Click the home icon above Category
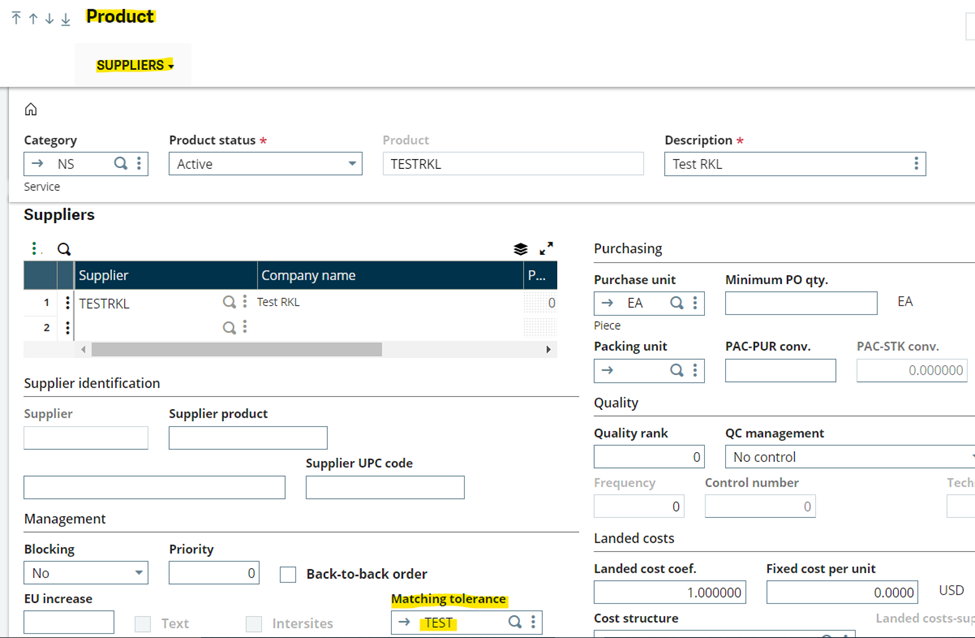The height and width of the screenshot is (638, 975). [x=31, y=108]
